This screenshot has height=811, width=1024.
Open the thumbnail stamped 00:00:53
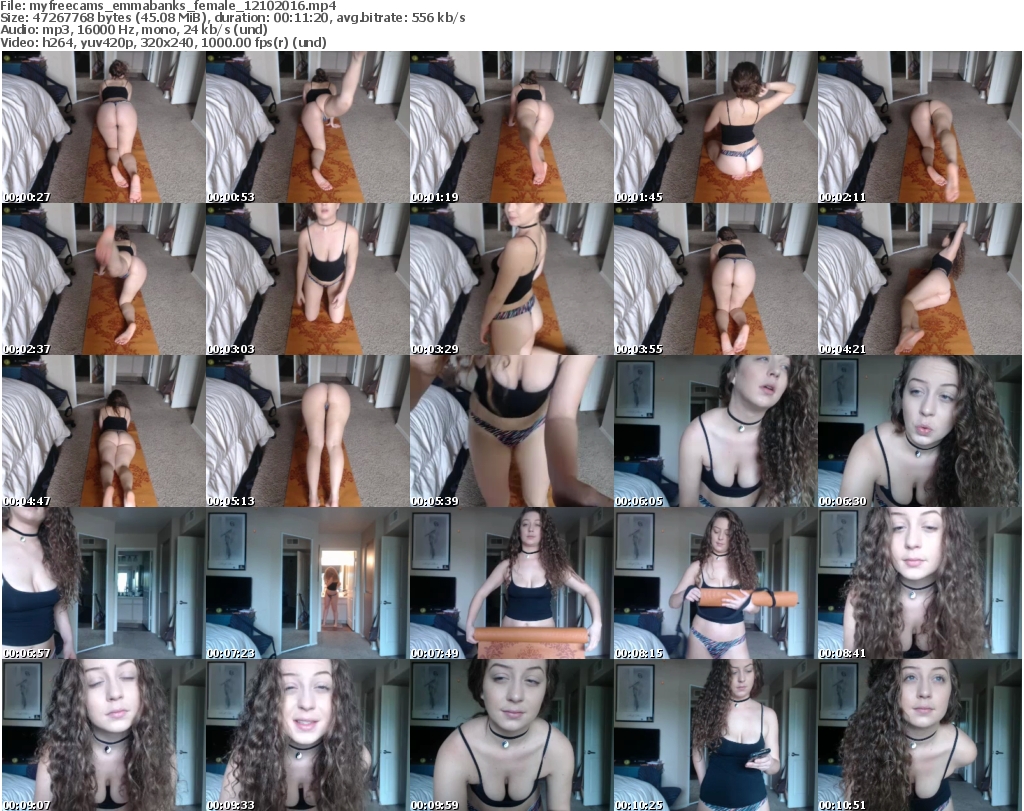[307, 127]
